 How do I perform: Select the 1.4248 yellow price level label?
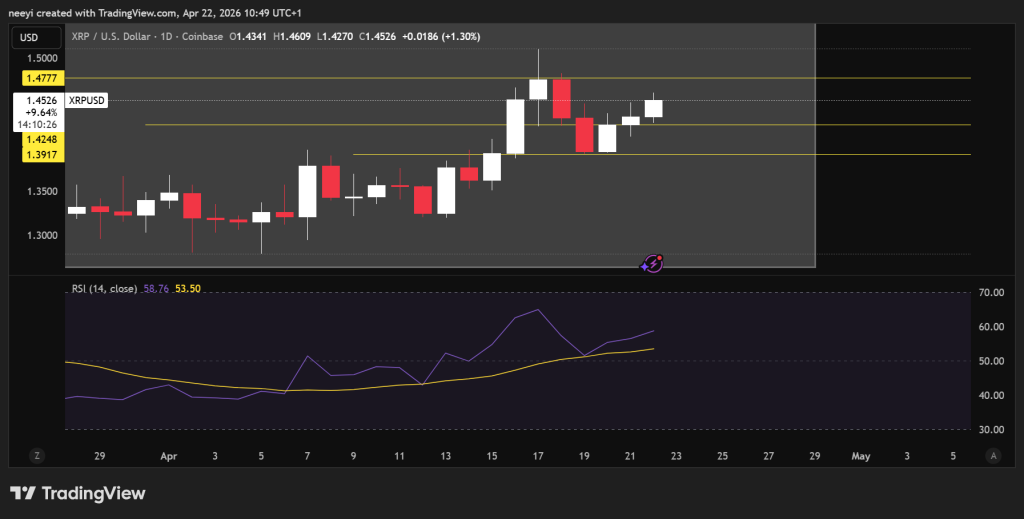click(38, 140)
